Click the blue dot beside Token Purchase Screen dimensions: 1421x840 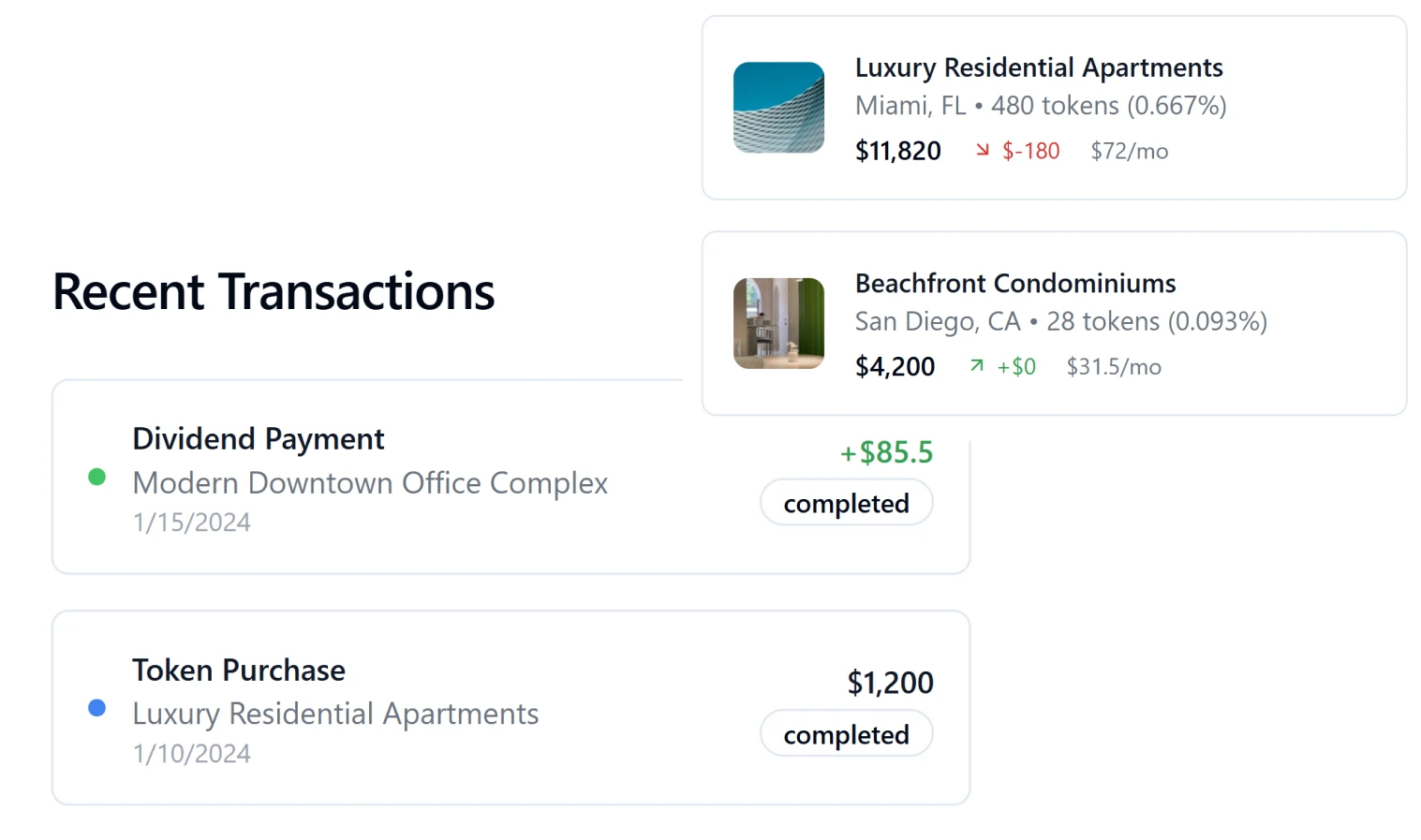pyautogui.click(x=96, y=709)
